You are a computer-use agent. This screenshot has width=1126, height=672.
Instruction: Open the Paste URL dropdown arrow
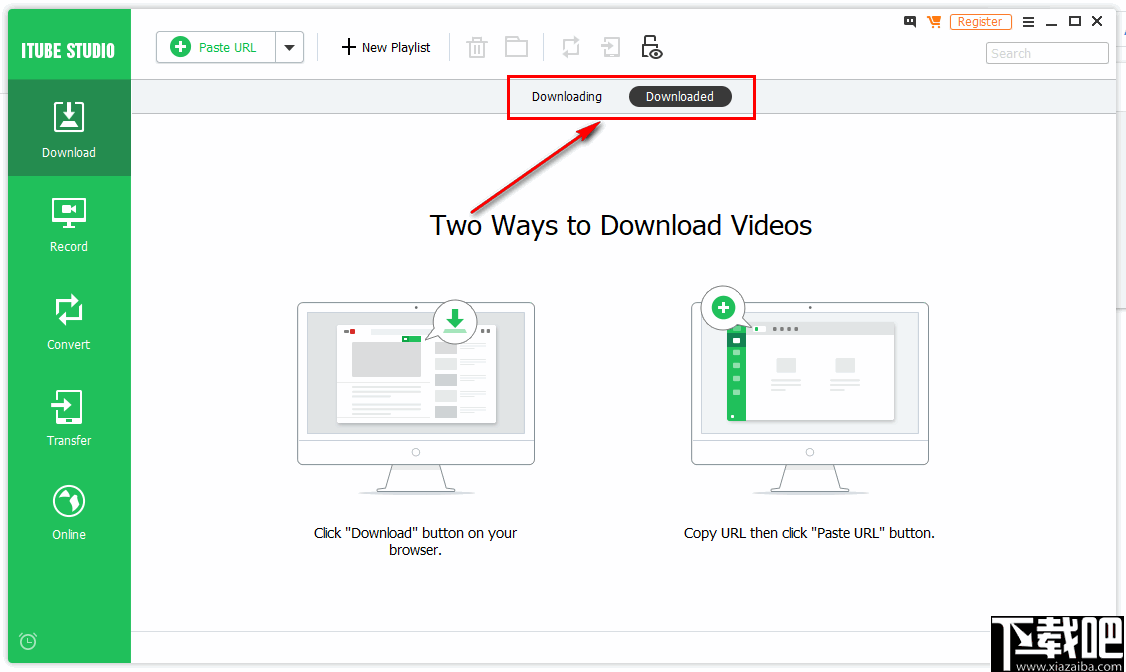[290, 46]
